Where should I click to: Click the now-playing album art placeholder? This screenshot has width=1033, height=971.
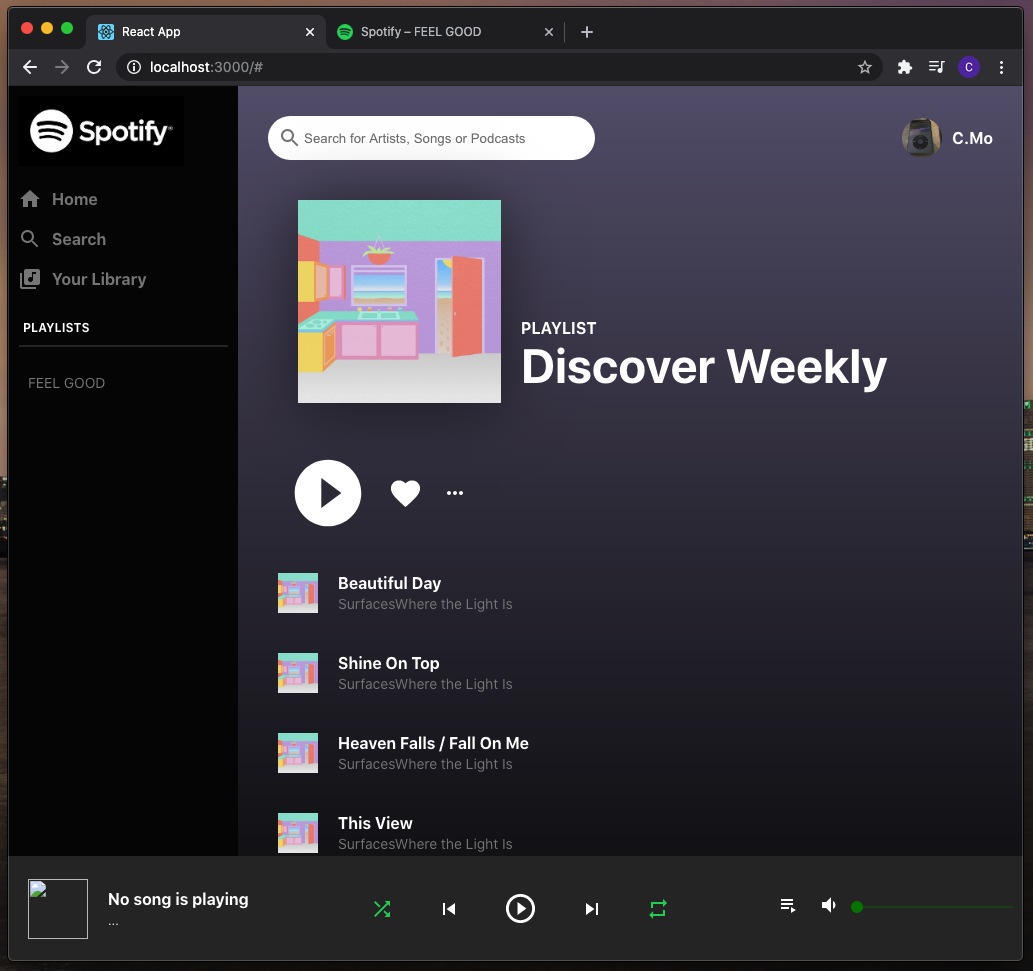tap(58, 908)
